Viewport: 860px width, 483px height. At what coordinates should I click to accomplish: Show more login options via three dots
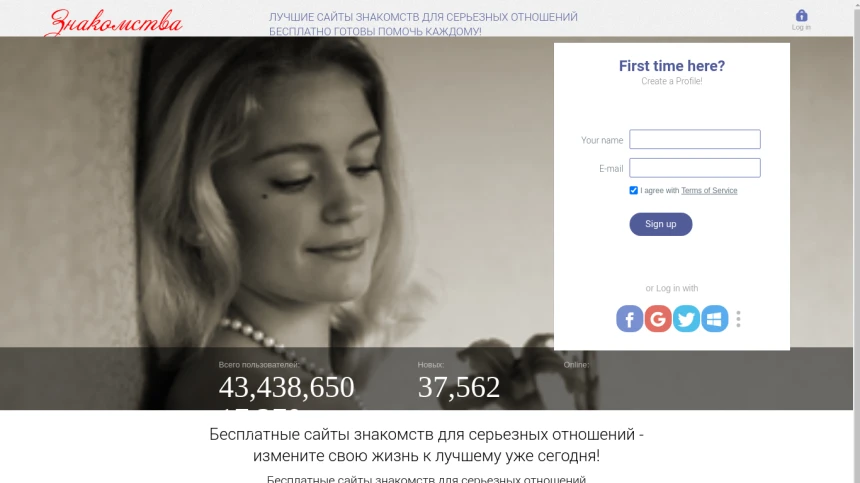click(738, 319)
